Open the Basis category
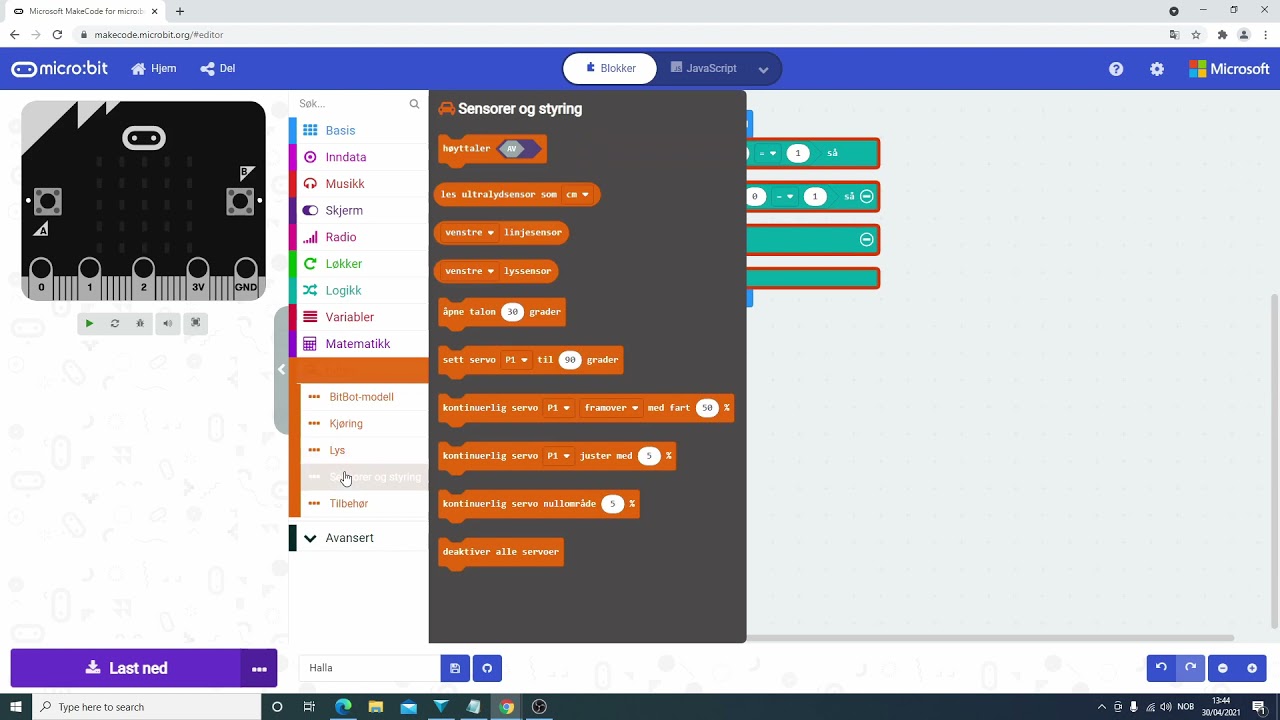Viewport: 1280px width, 720px height. click(x=360, y=131)
